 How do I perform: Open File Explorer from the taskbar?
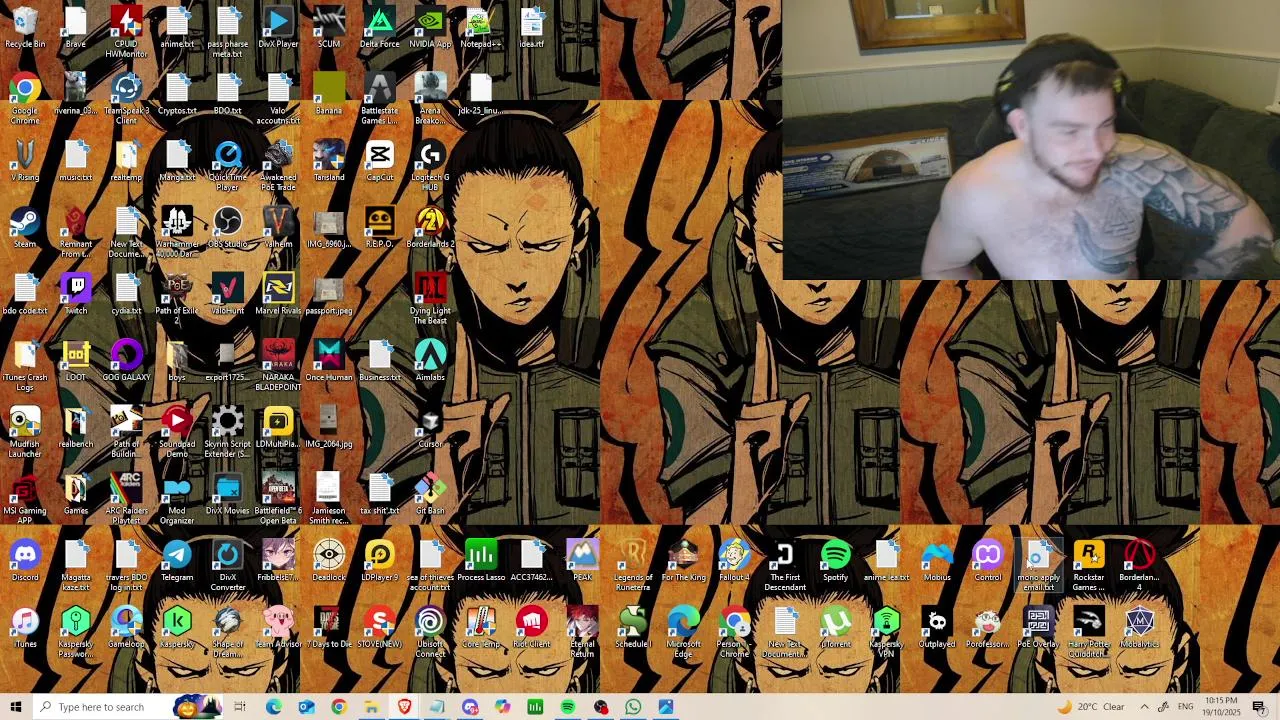[371, 707]
